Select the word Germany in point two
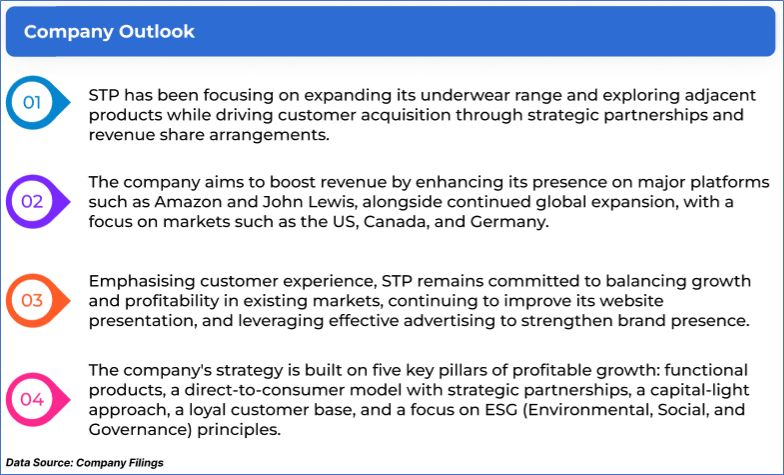 (510, 222)
